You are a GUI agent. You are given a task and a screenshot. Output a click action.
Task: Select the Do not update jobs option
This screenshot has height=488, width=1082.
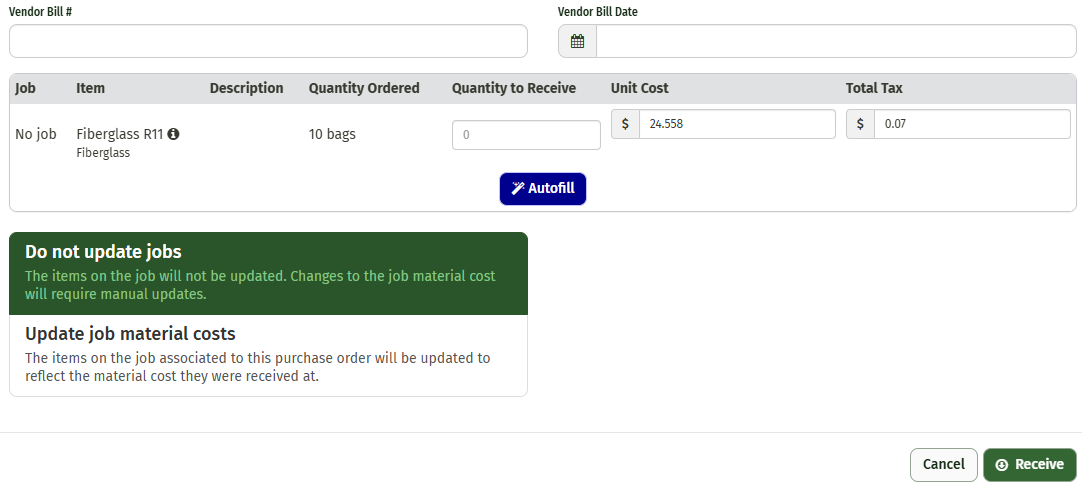point(268,273)
